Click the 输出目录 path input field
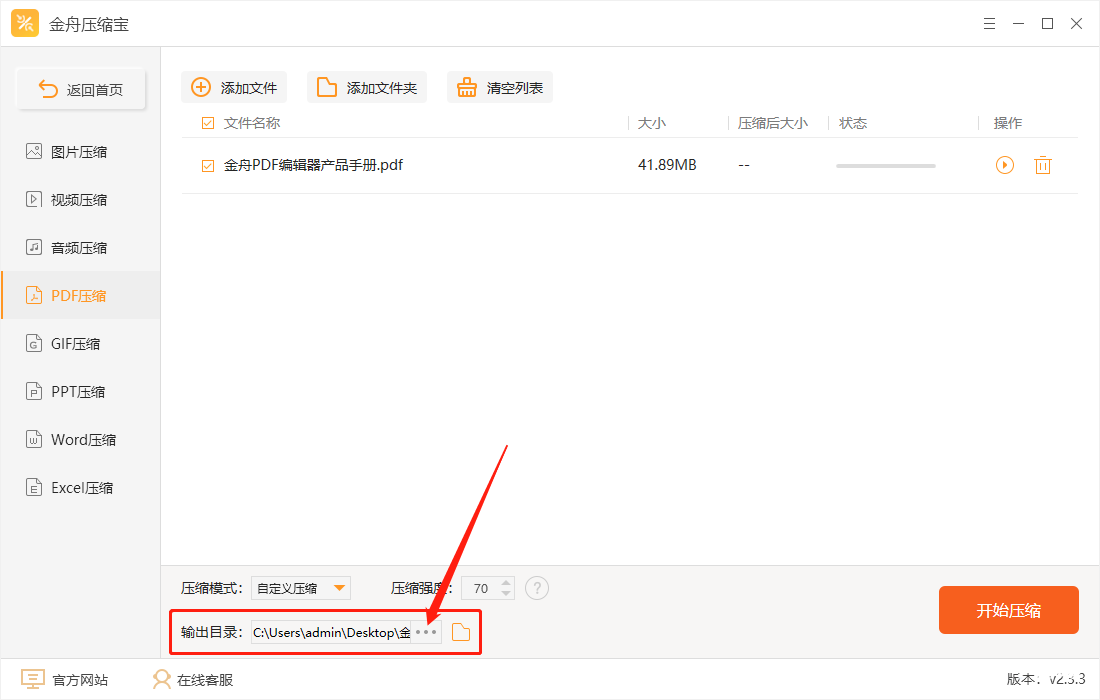This screenshot has width=1100, height=700. [x=330, y=631]
